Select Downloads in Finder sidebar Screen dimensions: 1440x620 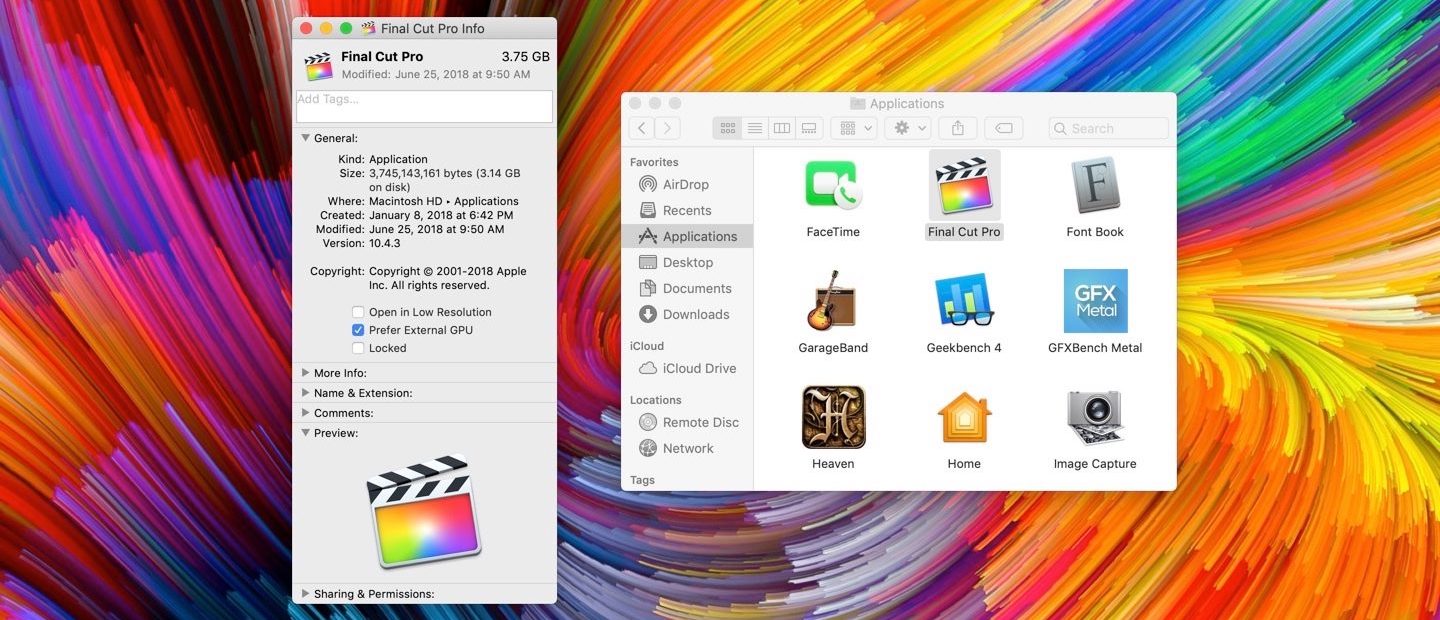click(x=695, y=314)
